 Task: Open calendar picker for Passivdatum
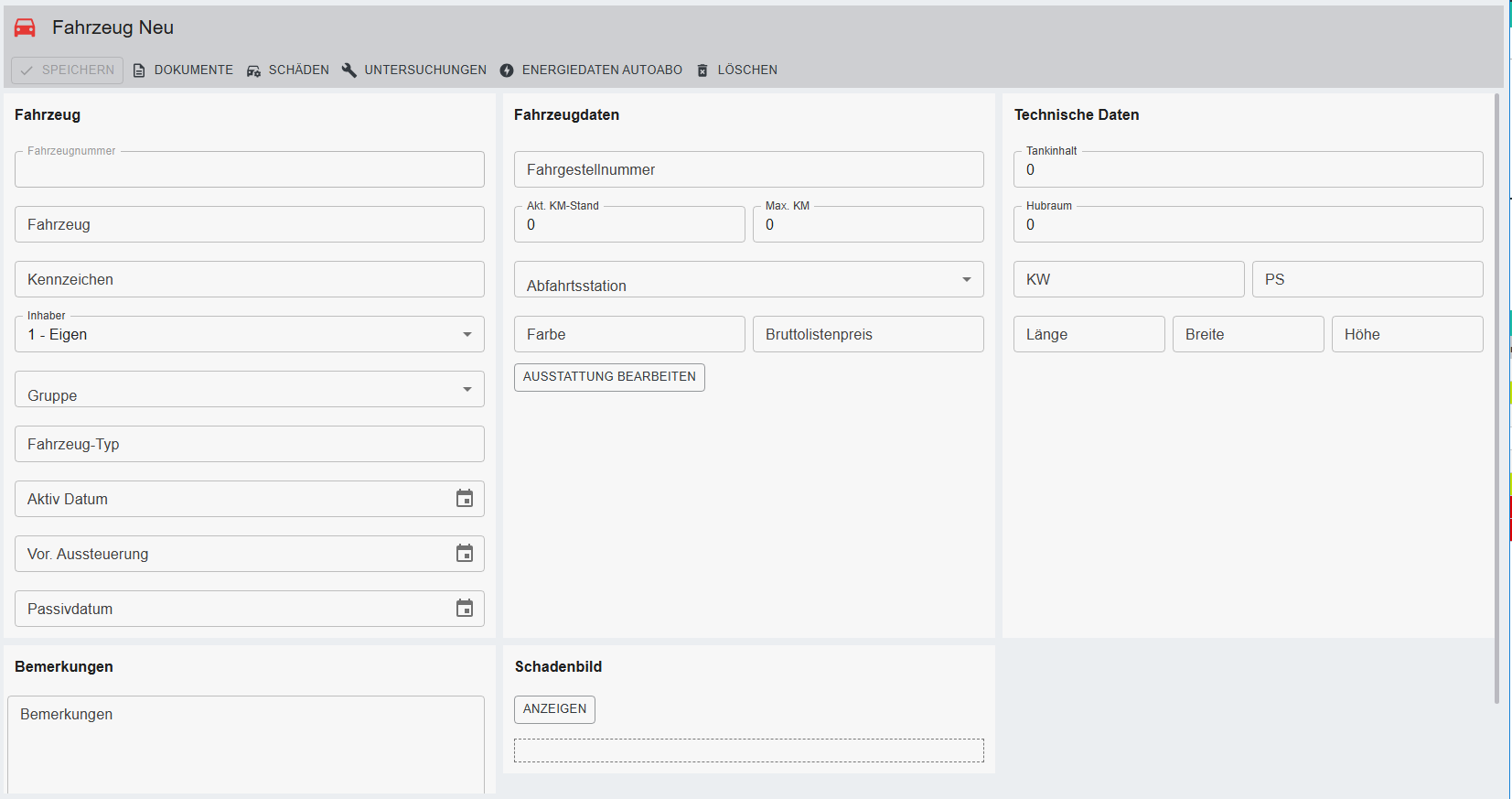coord(465,609)
